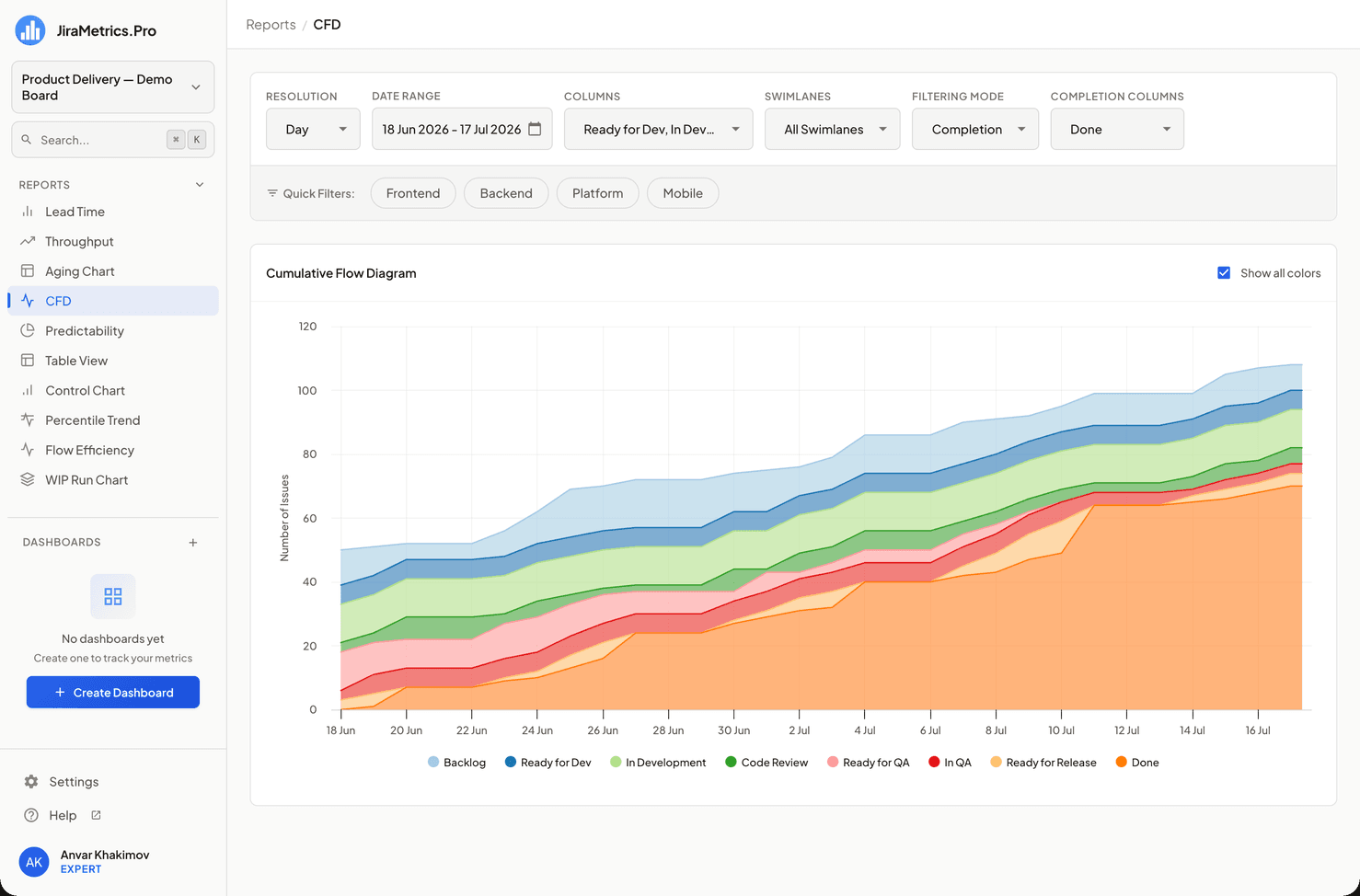Open the Help link
Screen dimensions: 1360x896
[63, 815]
